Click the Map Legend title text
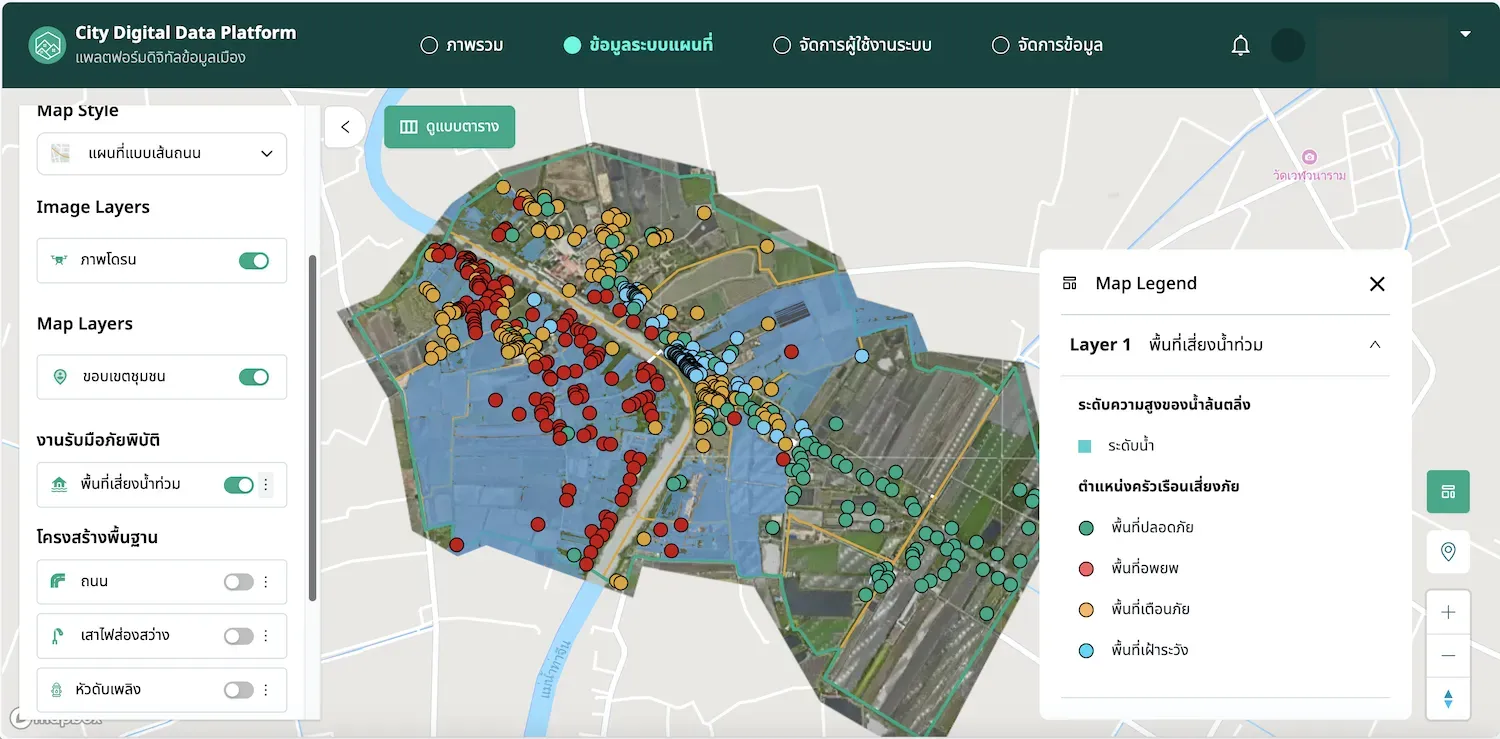 [x=1146, y=284]
